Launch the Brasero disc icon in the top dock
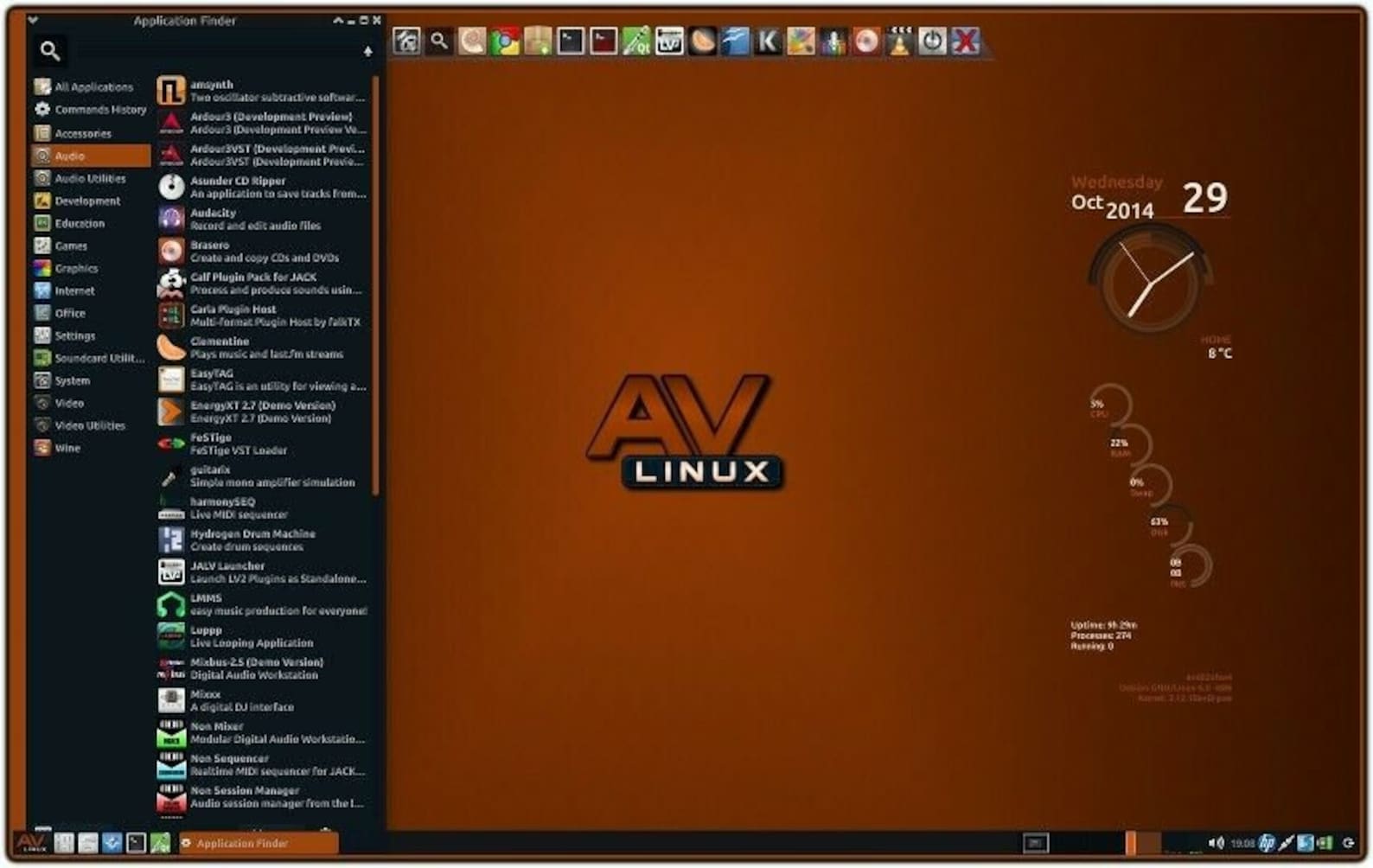 [866, 41]
